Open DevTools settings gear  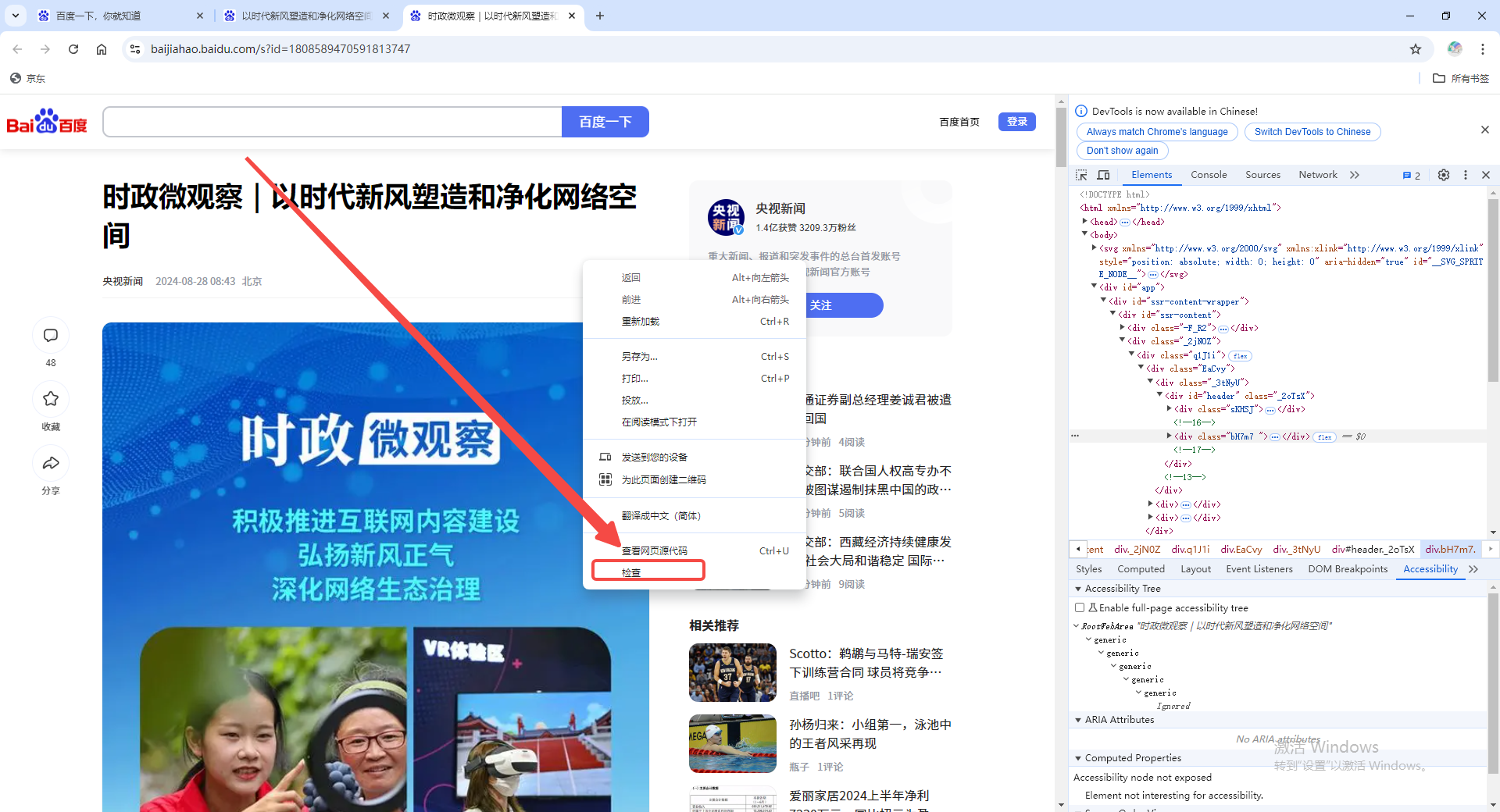(1444, 175)
